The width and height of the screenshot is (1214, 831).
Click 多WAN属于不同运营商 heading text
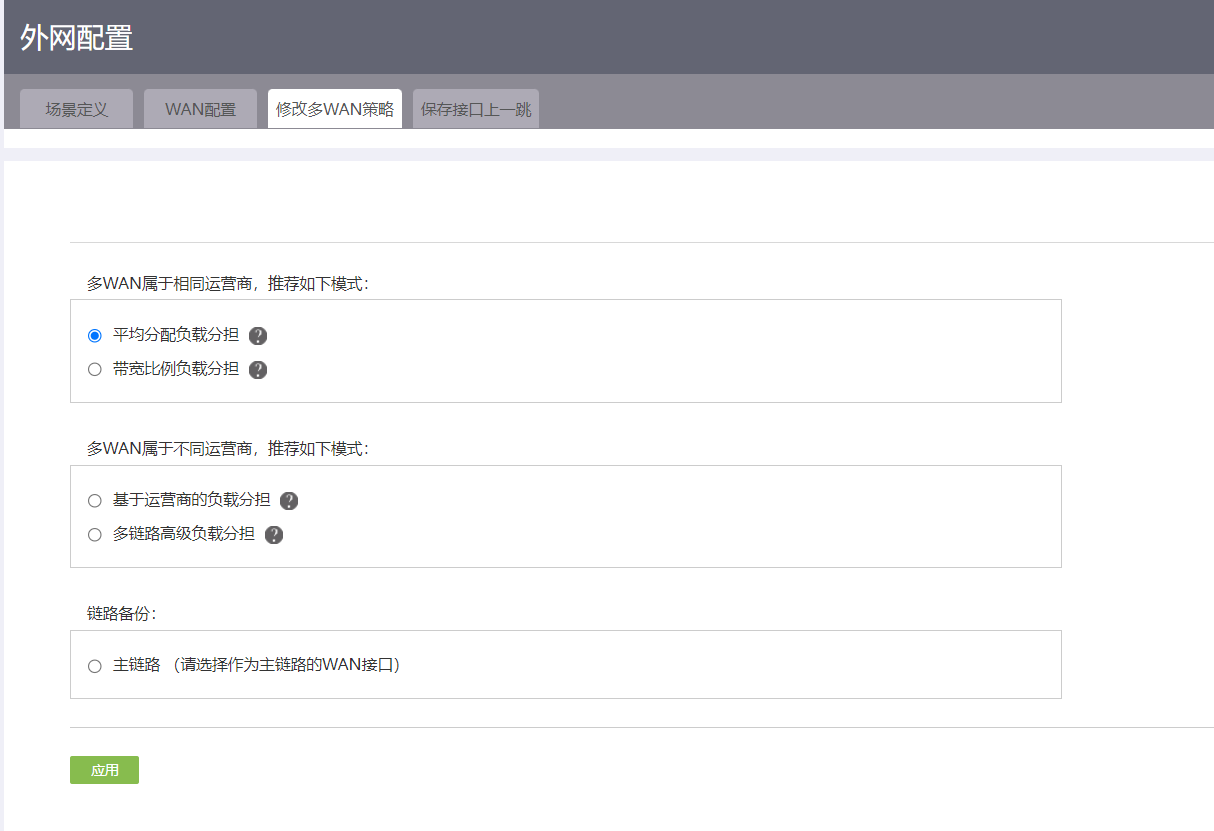coord(228,449)
